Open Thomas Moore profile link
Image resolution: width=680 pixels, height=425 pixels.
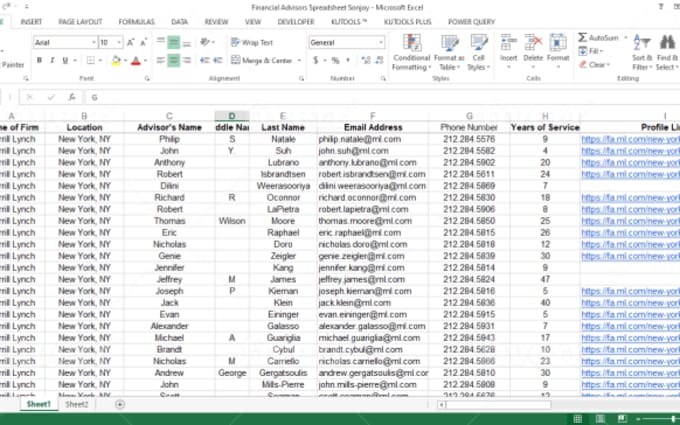(x=631, y=221)
